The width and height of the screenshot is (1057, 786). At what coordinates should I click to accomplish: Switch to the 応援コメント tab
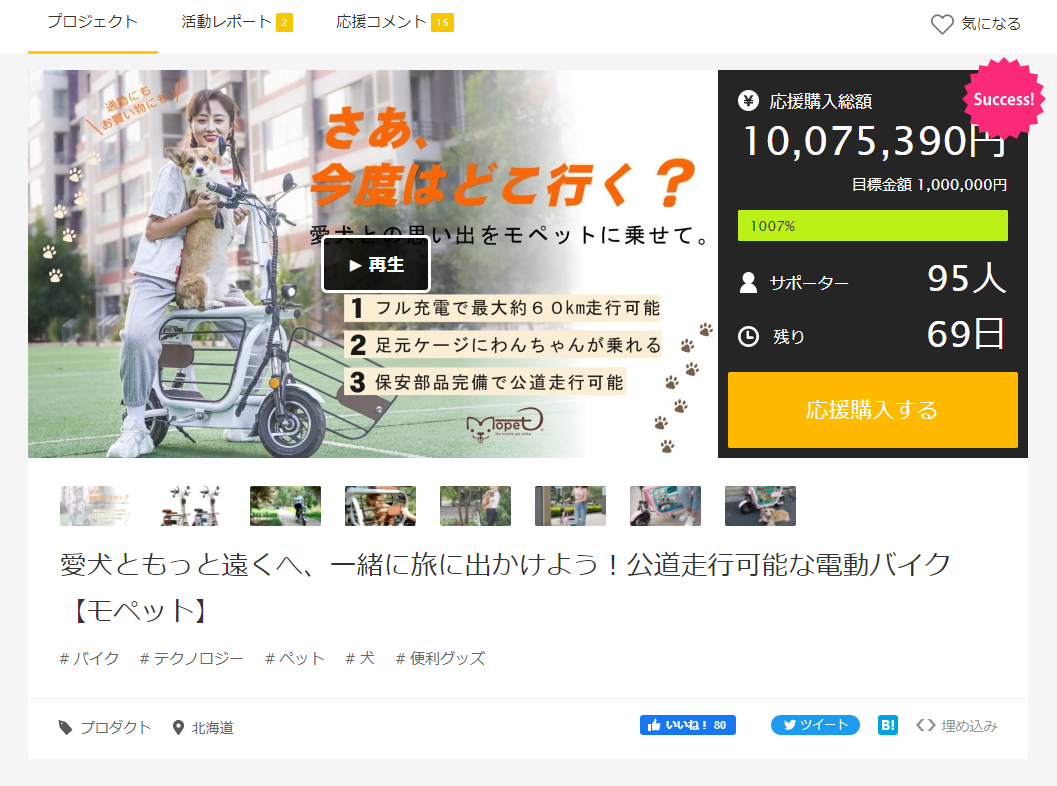(394, 22)
